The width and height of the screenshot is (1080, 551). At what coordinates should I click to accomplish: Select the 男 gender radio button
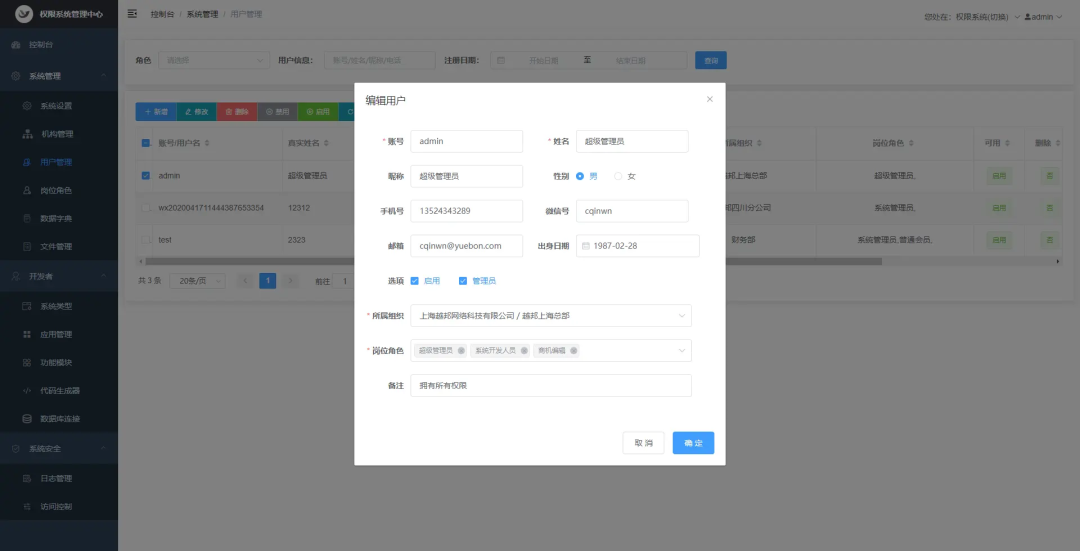tap(580, 176)
